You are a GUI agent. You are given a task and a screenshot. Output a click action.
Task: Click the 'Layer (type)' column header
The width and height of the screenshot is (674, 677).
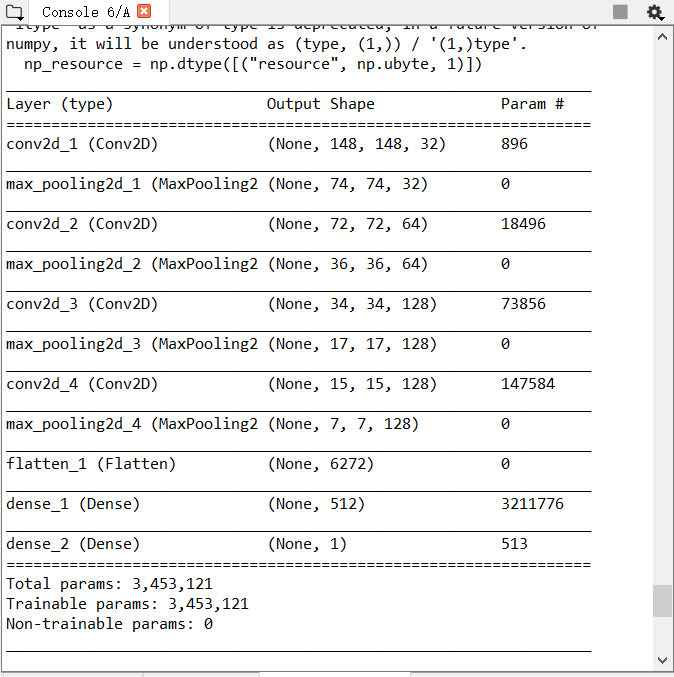60,104
